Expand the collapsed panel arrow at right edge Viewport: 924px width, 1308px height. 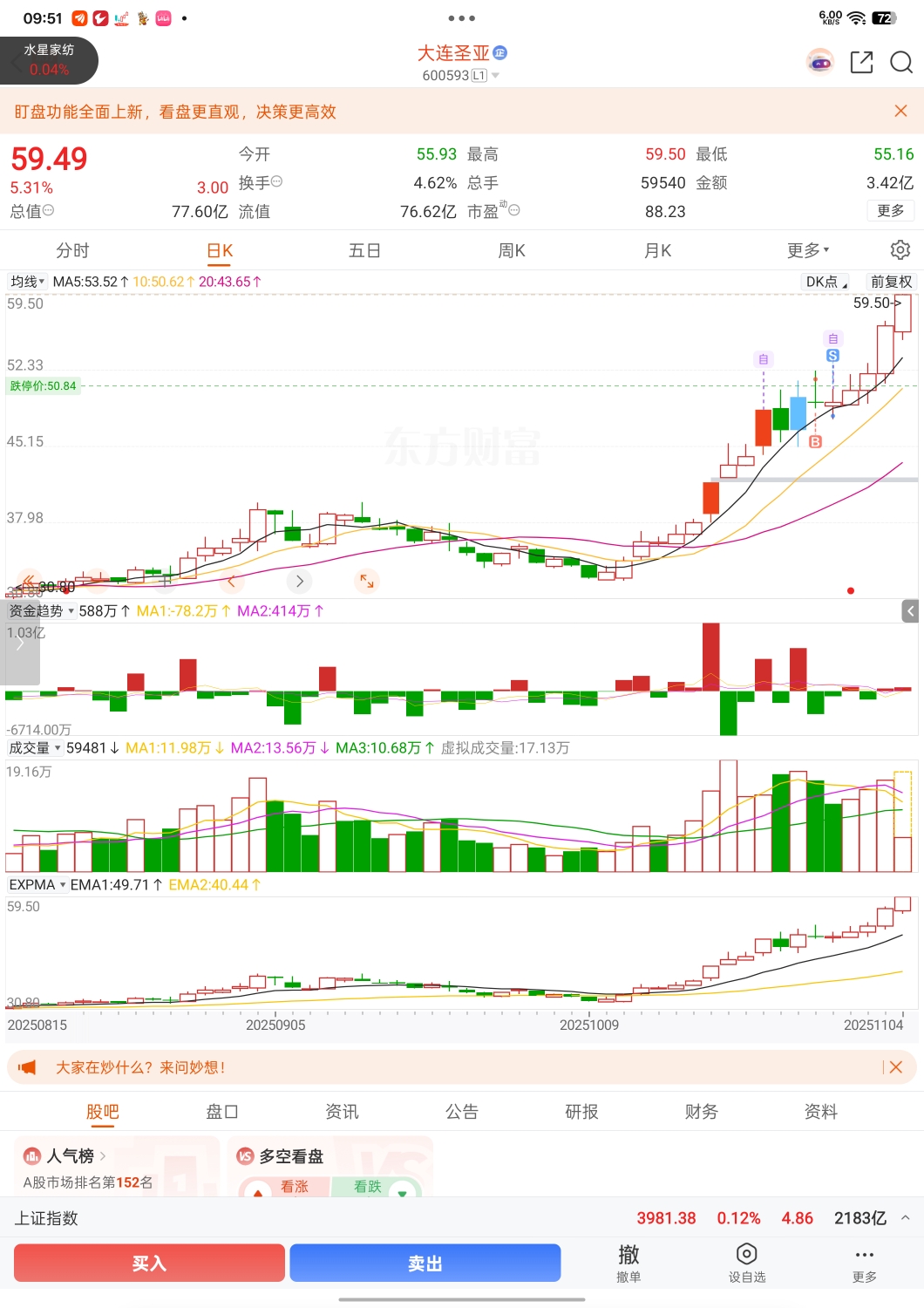910,611
